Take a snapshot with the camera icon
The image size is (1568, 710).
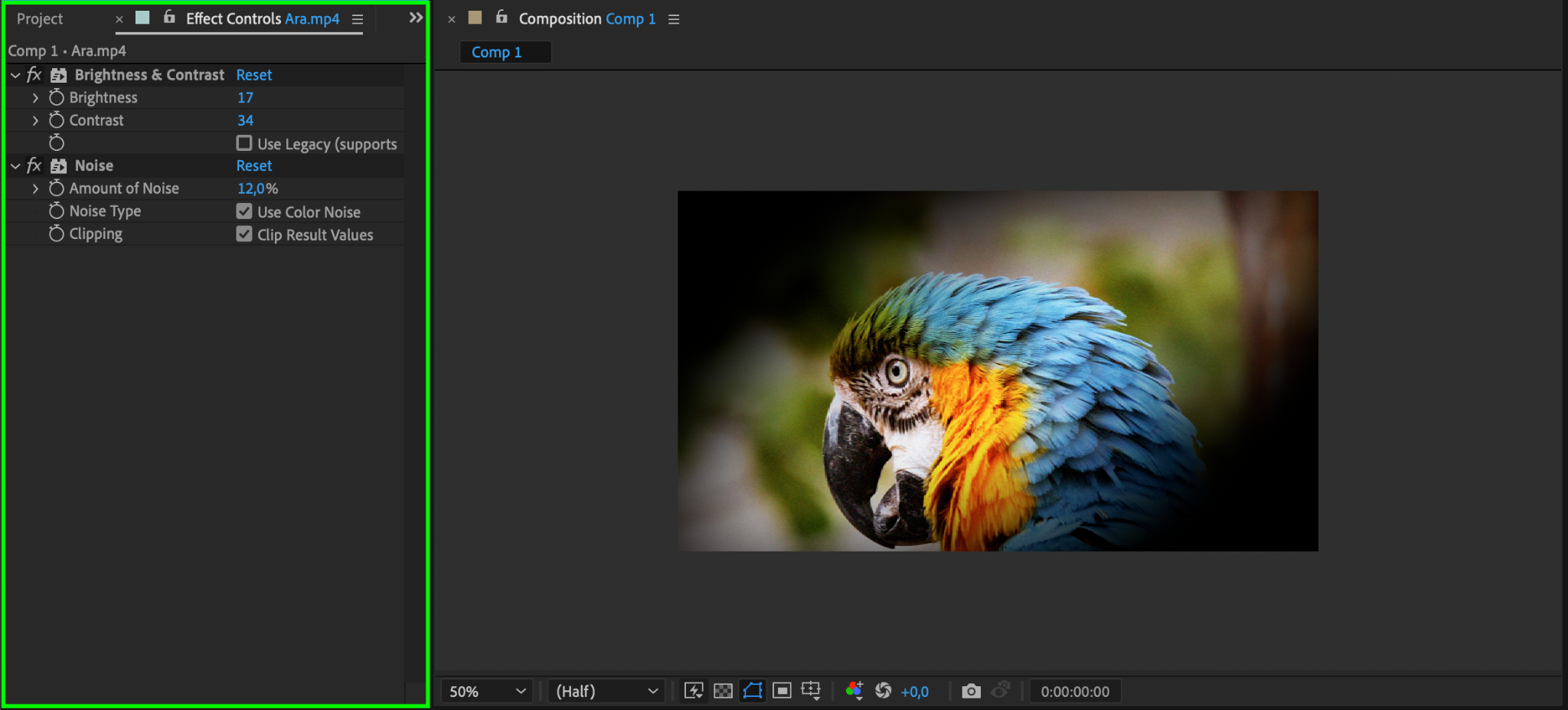click(971, 691)
